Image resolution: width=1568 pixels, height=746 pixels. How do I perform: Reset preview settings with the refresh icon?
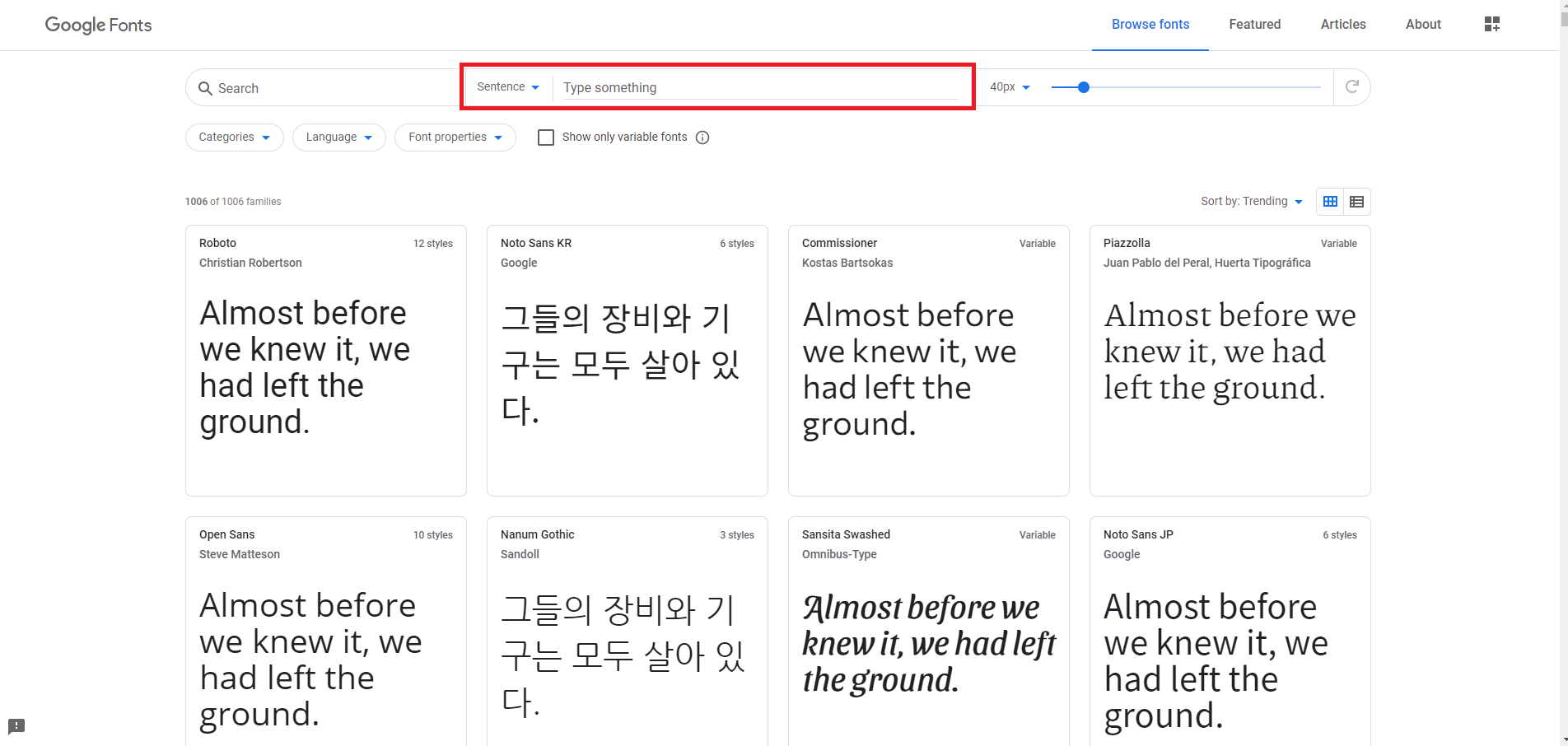click(x=1352, y=86)
